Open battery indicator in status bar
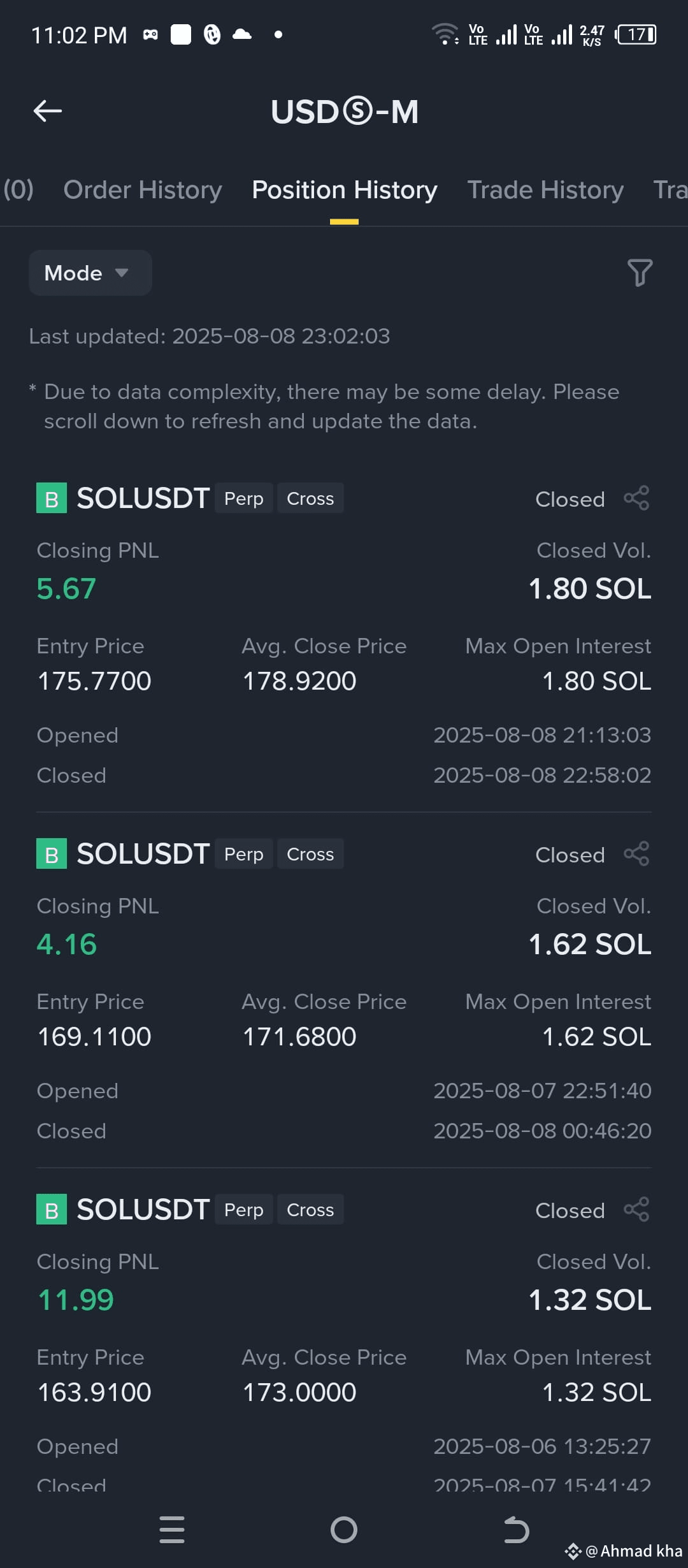Screen dimensions: 688x1568 [636, 34]
